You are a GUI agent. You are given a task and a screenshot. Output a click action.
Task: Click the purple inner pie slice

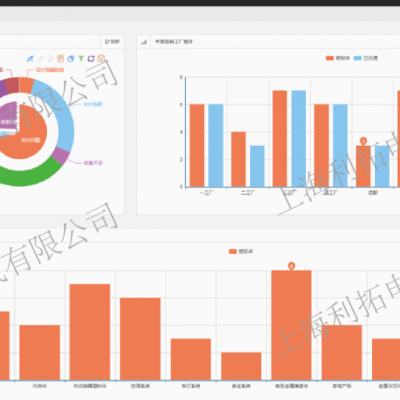tap(9, 115)
